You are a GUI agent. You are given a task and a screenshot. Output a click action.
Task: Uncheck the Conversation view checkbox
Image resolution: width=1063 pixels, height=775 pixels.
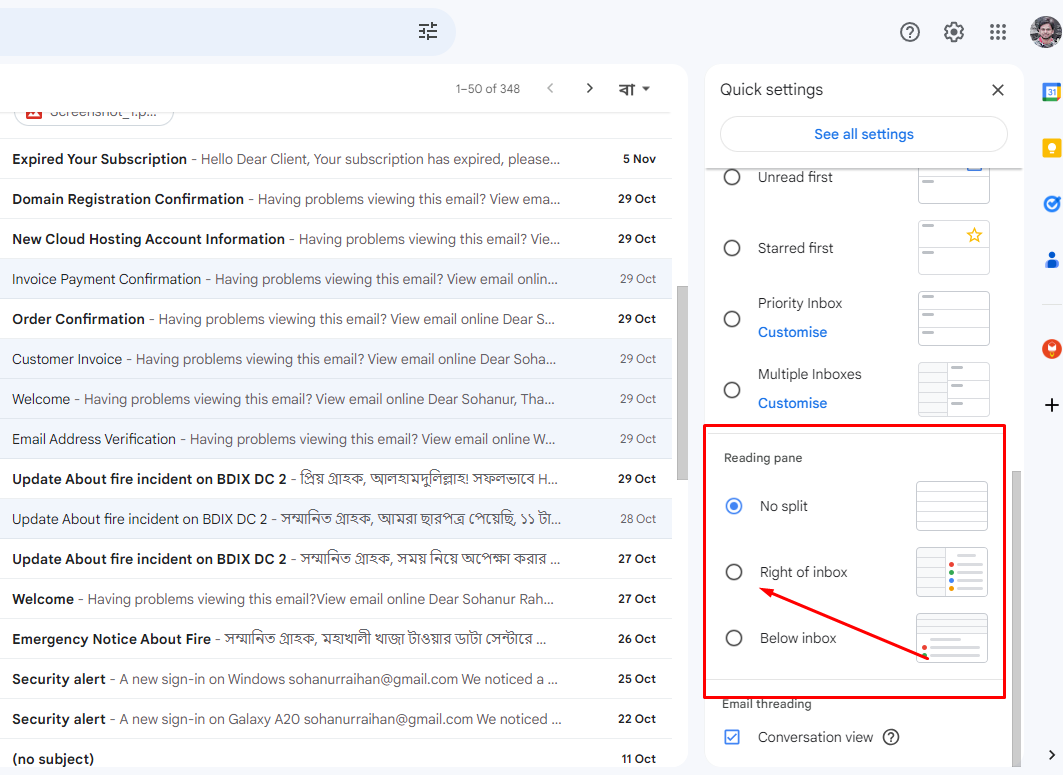pyautogui.click(x=732, y=737)
